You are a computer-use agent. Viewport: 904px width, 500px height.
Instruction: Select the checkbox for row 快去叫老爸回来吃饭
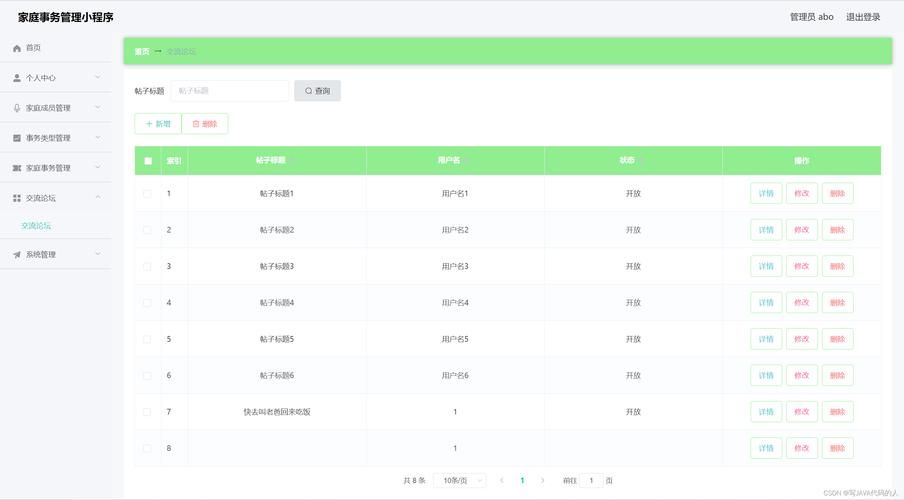pos(148,412)
